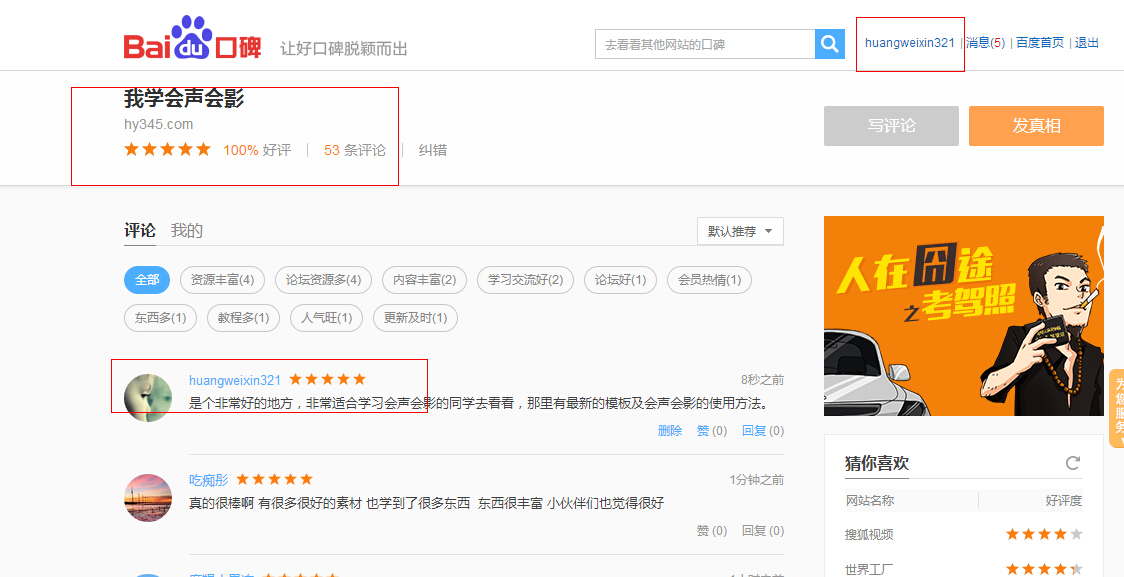The height and width of the screenshot is (577, 1124).
Task: Click 回复 (0) on 吃痴彤's comment
Action: coord(763,531)
